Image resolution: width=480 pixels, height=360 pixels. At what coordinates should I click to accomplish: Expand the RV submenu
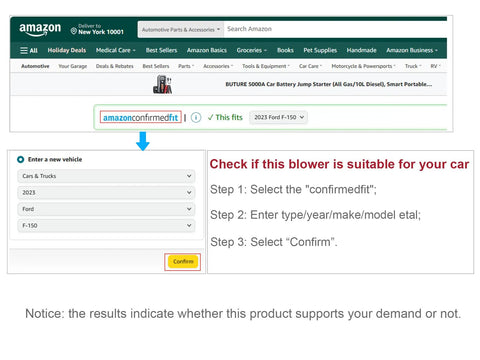435,66
